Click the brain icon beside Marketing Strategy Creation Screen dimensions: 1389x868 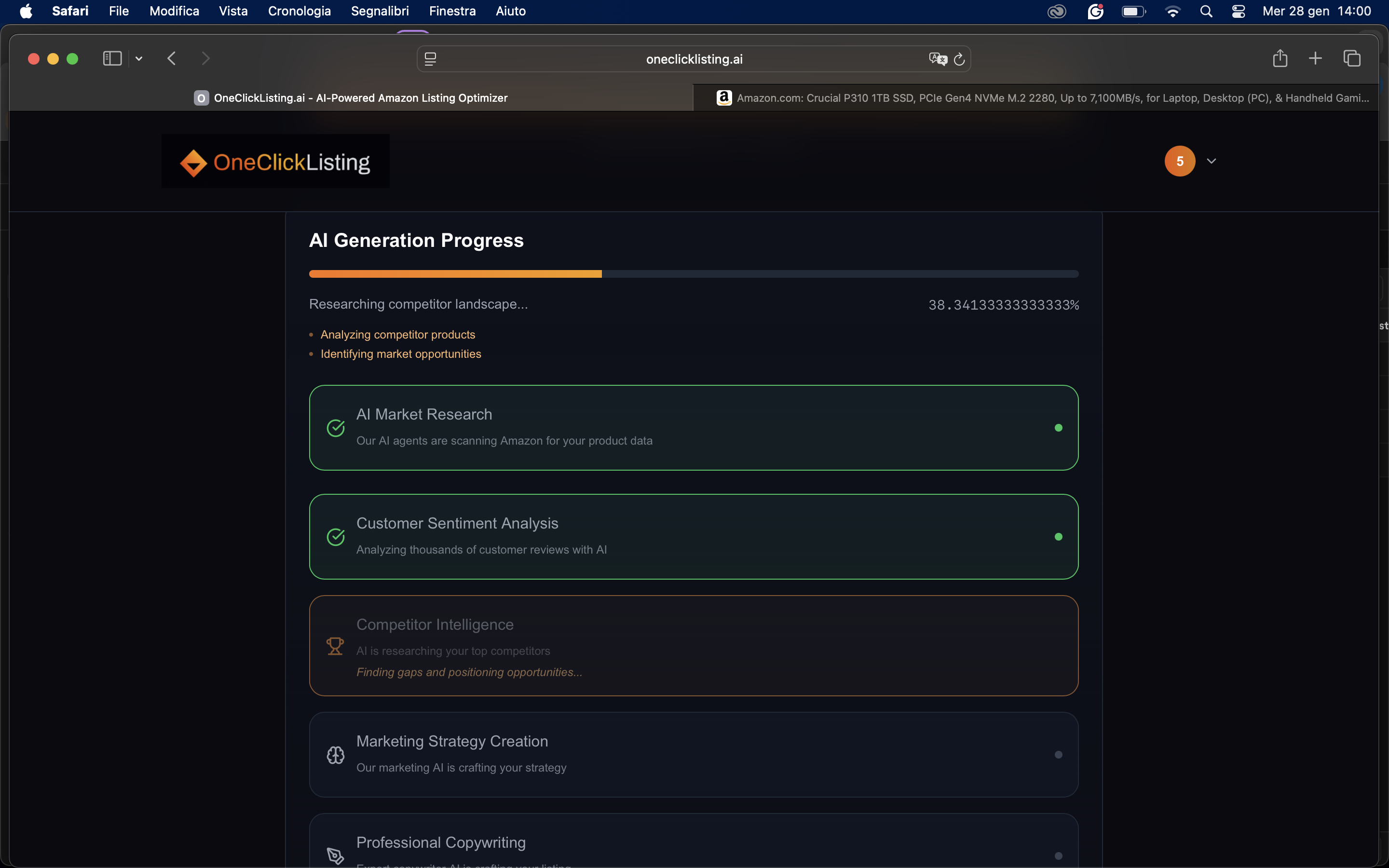click(336, 754)
